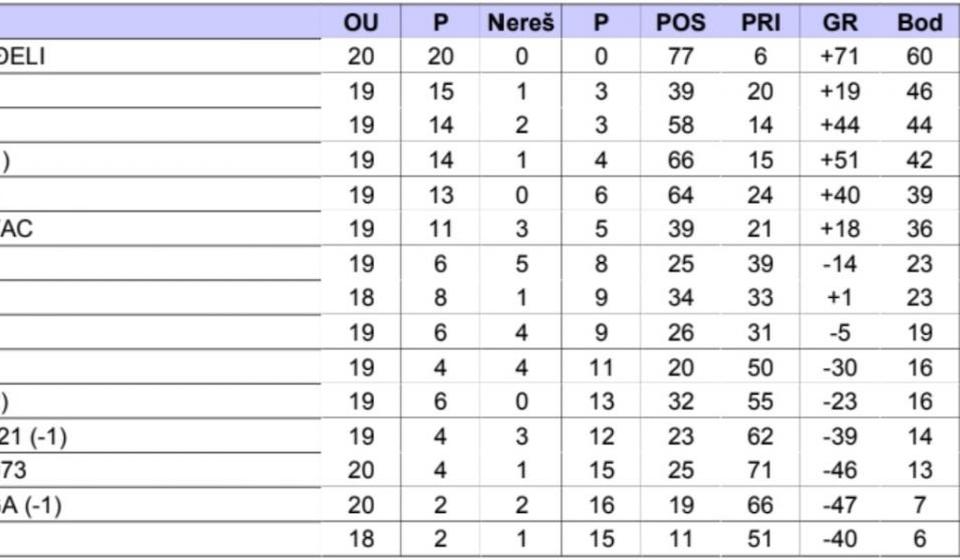This screenshot has width=960, height=560.
Task: Click the OU column header
Action: tap(360, 22)
